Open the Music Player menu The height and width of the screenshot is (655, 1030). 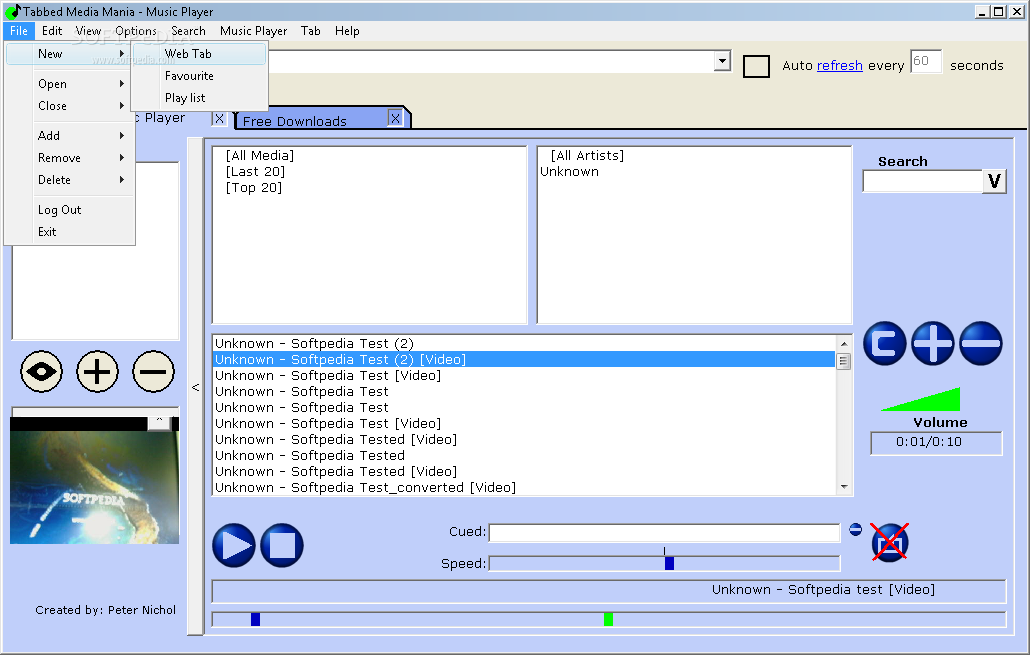click(x=254, y=31)
